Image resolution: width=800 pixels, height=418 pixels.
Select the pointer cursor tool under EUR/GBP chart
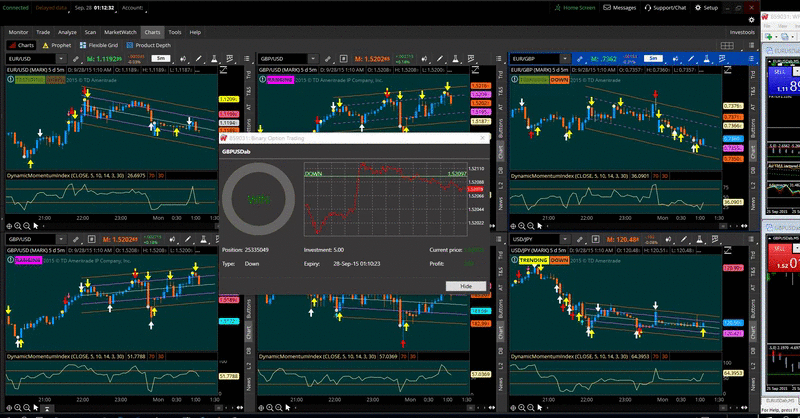540,226
